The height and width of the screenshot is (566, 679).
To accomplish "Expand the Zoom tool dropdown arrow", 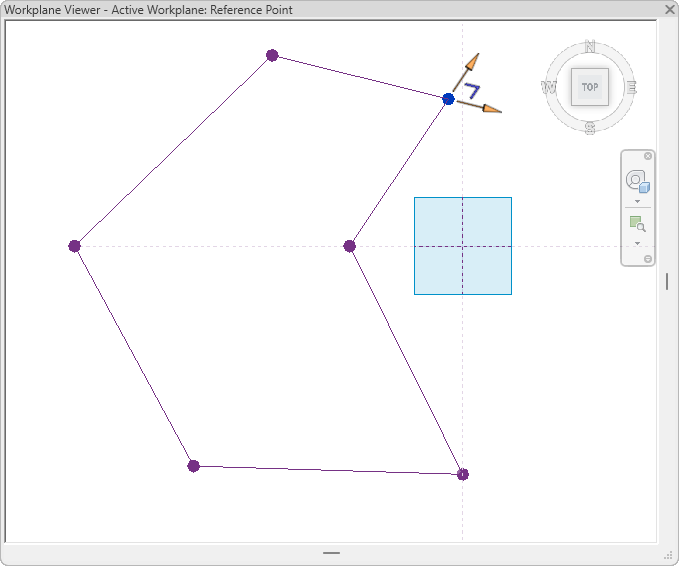I will [x=637, y=243].
